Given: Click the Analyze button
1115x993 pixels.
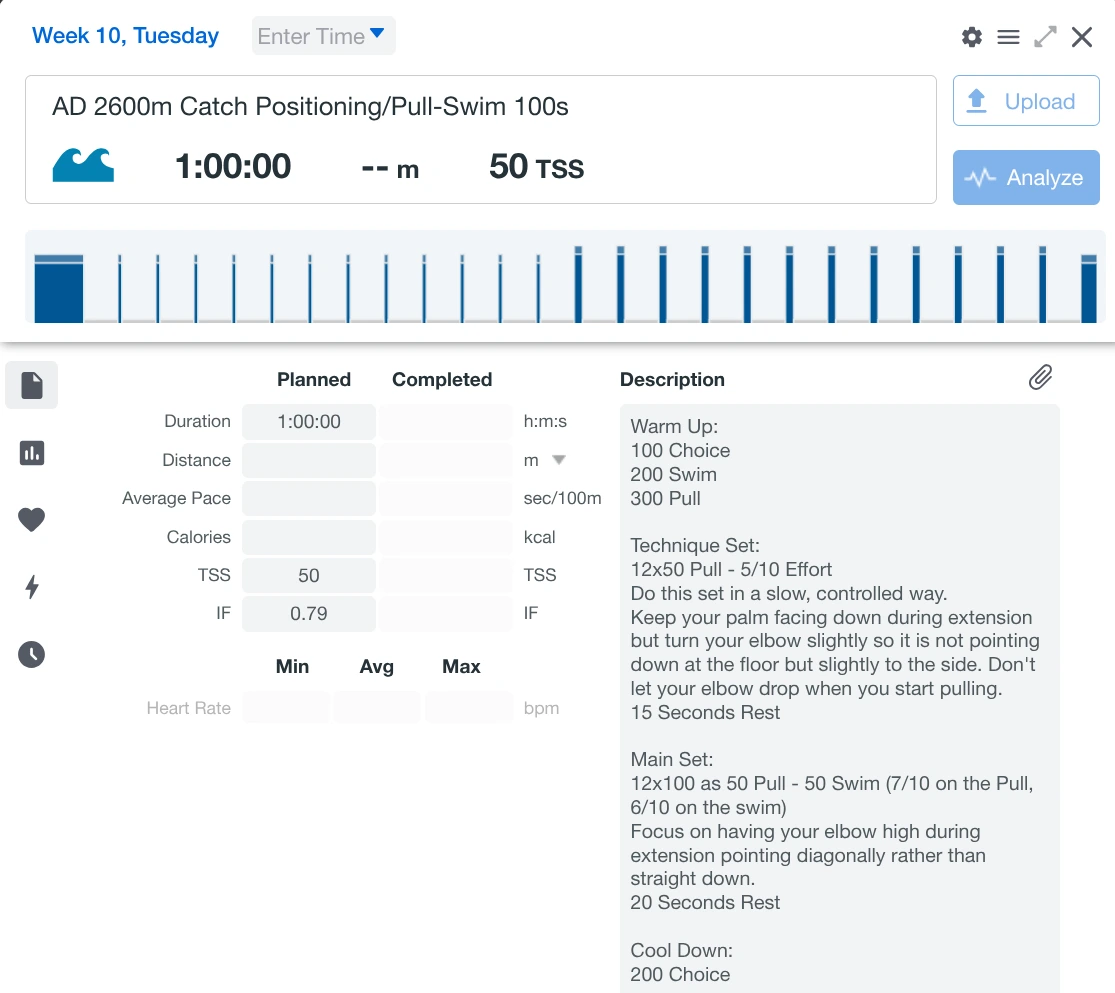Looking at the screenshot, I should click(x=1026, y=178).
